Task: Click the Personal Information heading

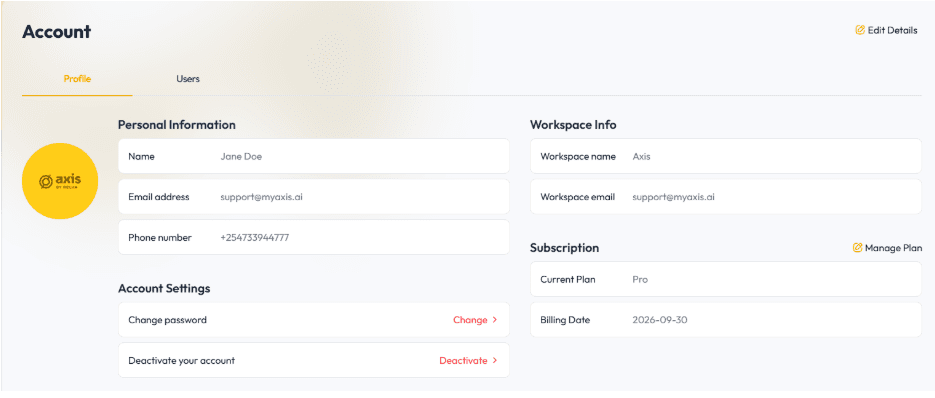Action: click(177, 125)
